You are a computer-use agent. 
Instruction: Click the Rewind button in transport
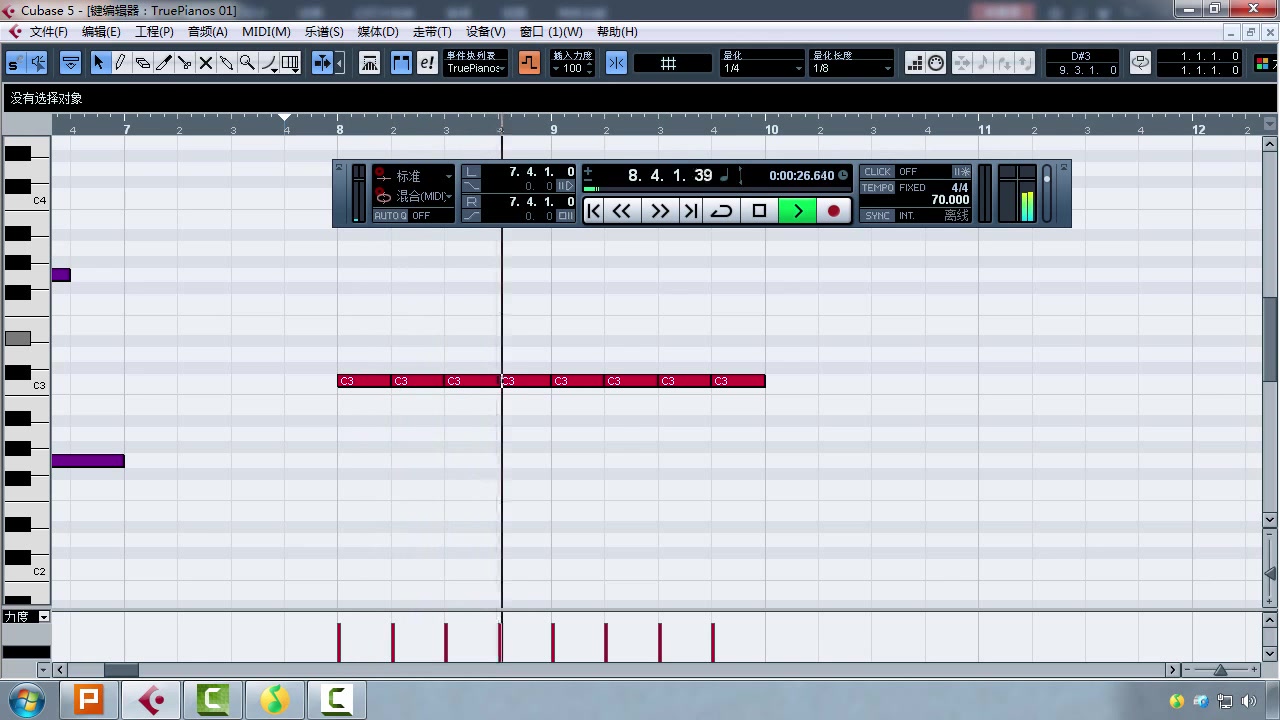[622, 210]
